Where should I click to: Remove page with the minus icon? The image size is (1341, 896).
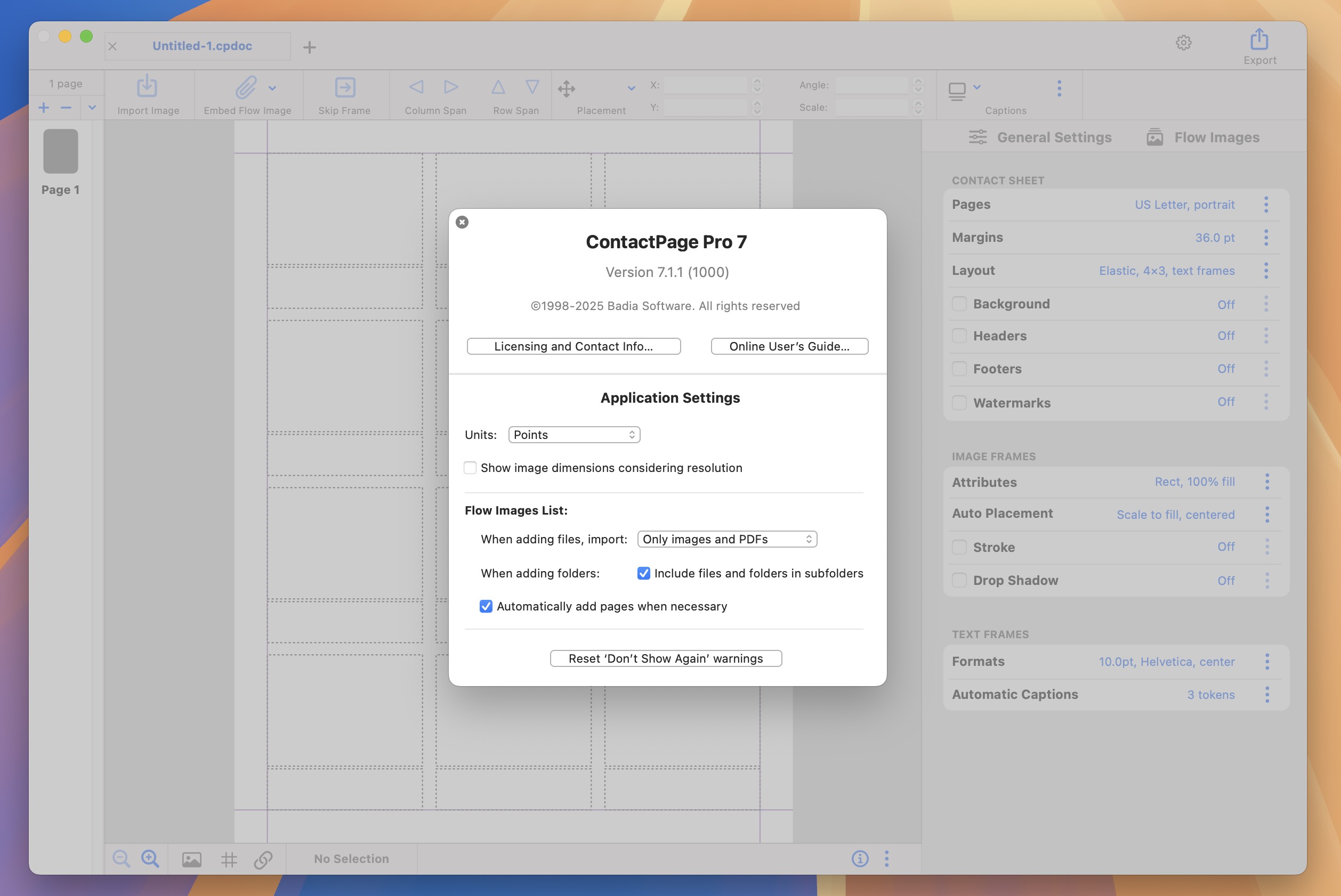click(66, 108)
